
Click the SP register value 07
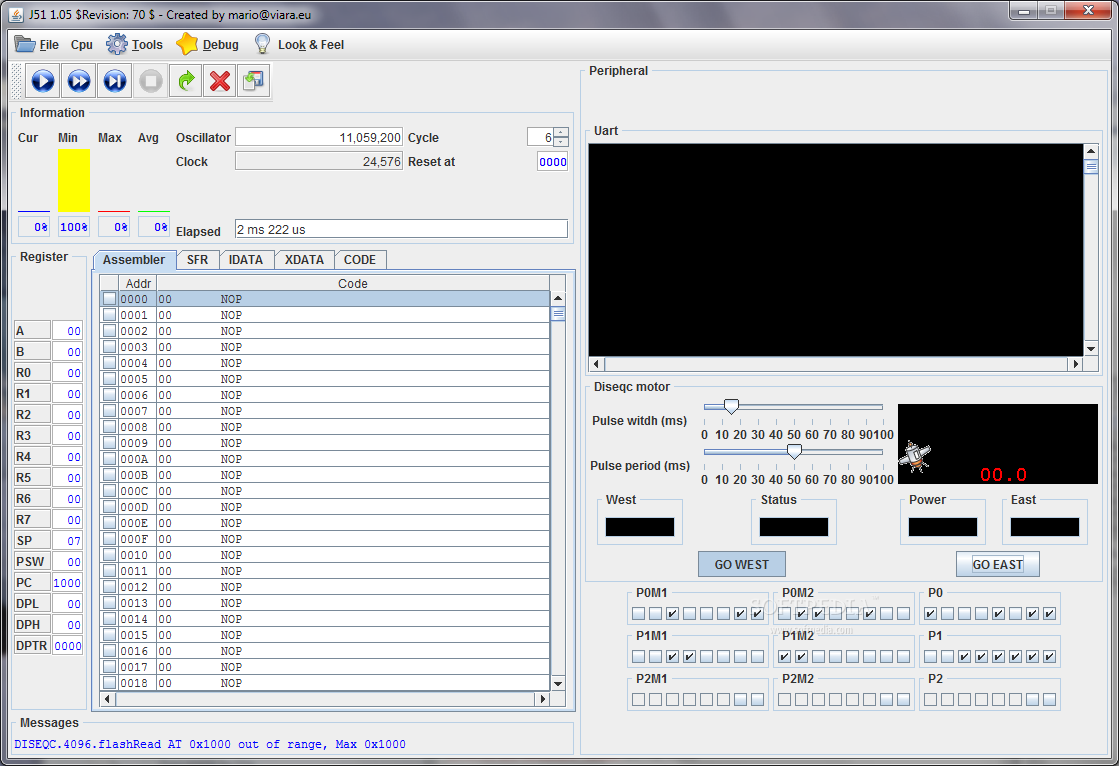pos(67,540)
